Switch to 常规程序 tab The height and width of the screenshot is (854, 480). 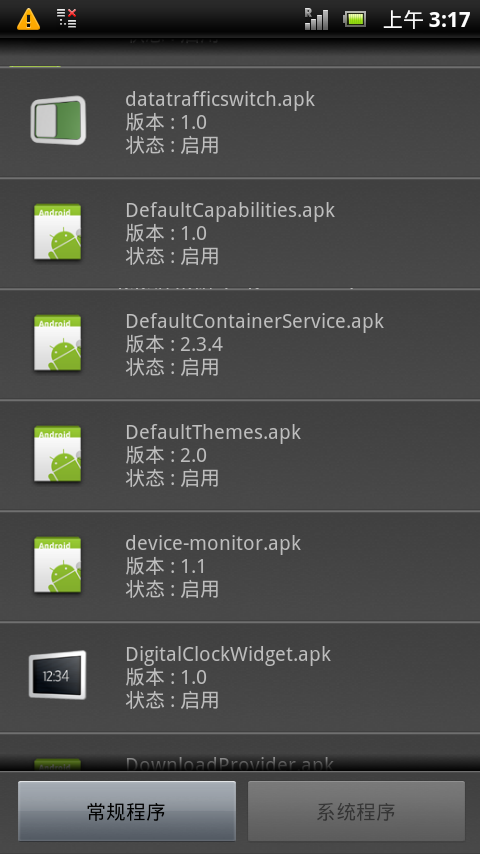[x=127, y=812]
